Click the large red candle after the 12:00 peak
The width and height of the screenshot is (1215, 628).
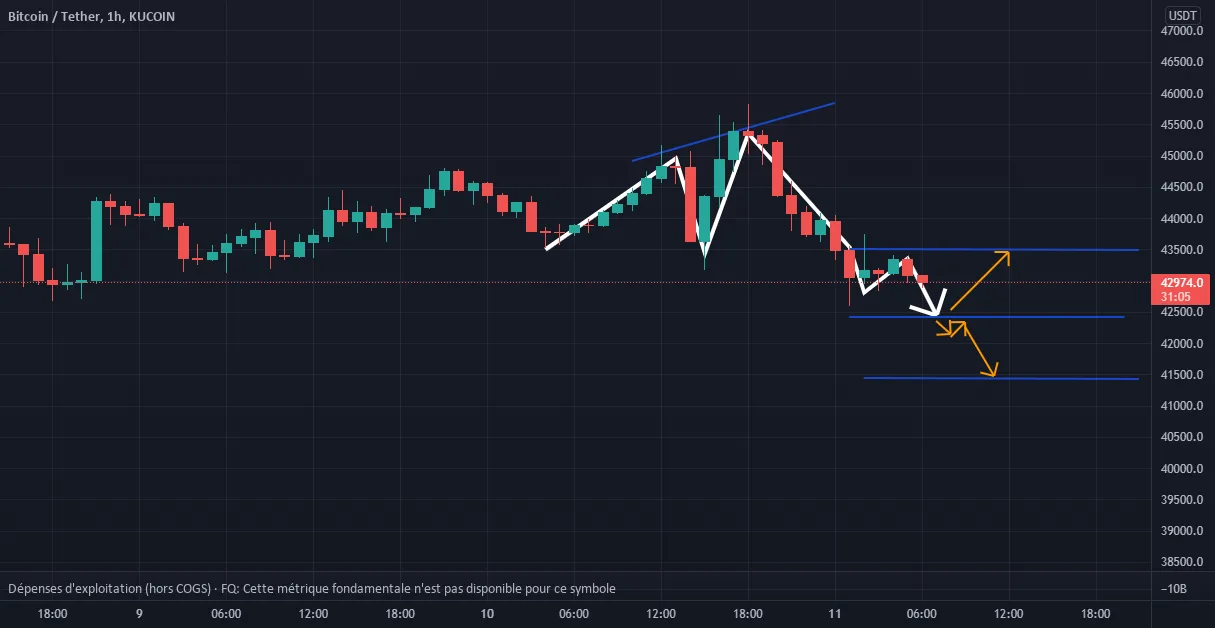coord(690,204)
